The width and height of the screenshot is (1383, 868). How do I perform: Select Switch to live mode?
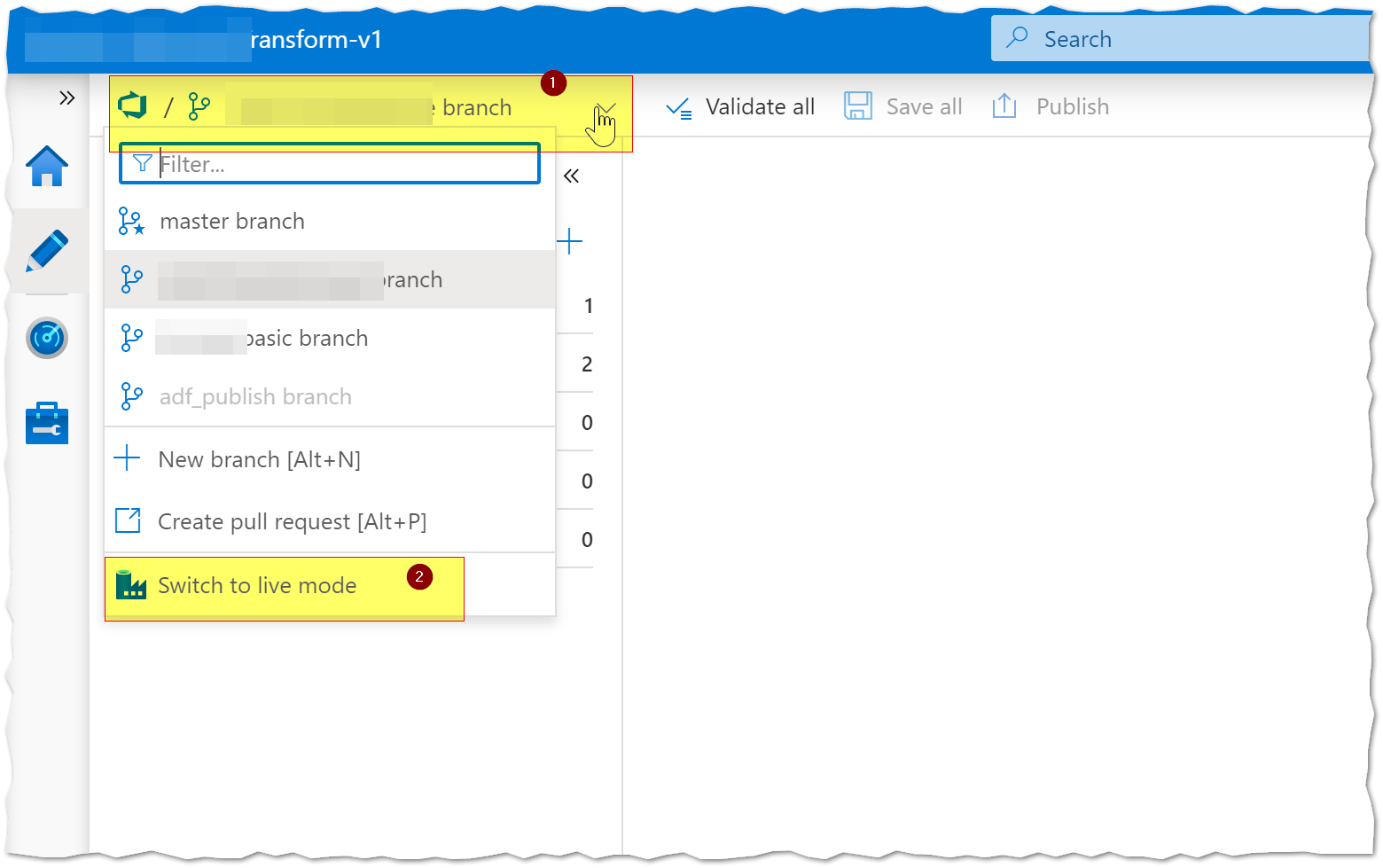coord(256,585)
